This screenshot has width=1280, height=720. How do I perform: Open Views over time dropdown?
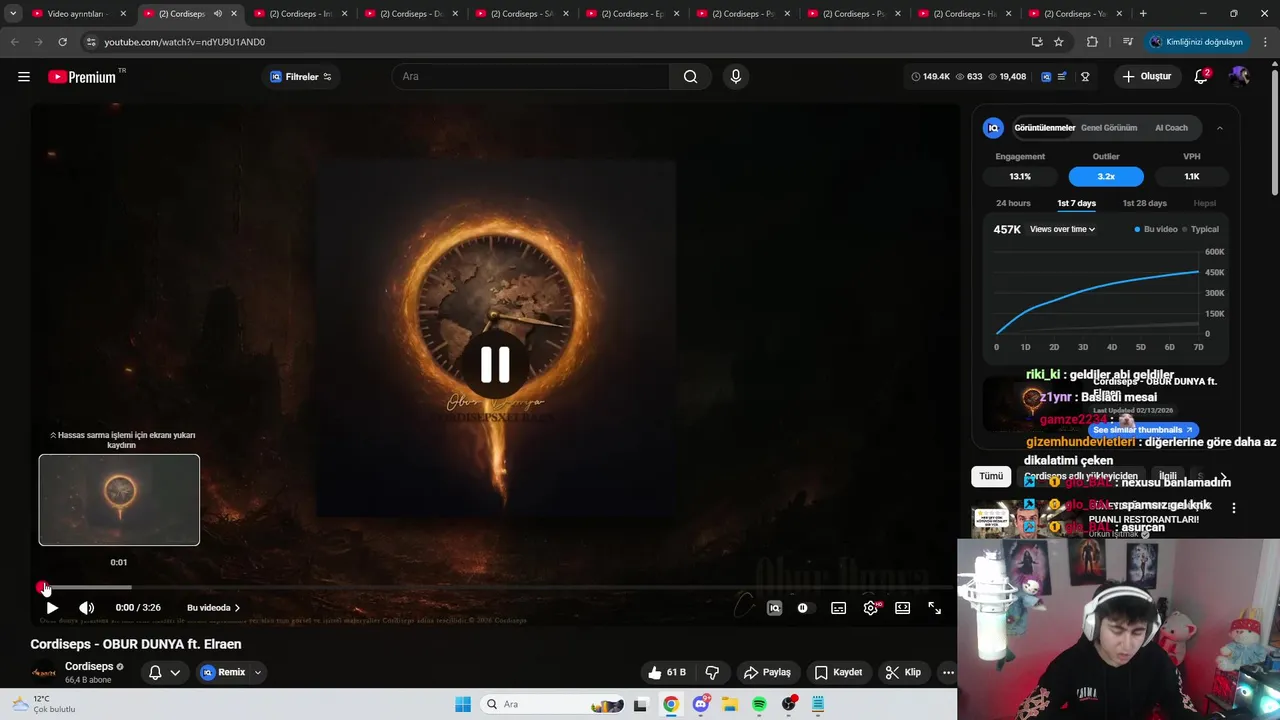click(x=1062, y=229)
